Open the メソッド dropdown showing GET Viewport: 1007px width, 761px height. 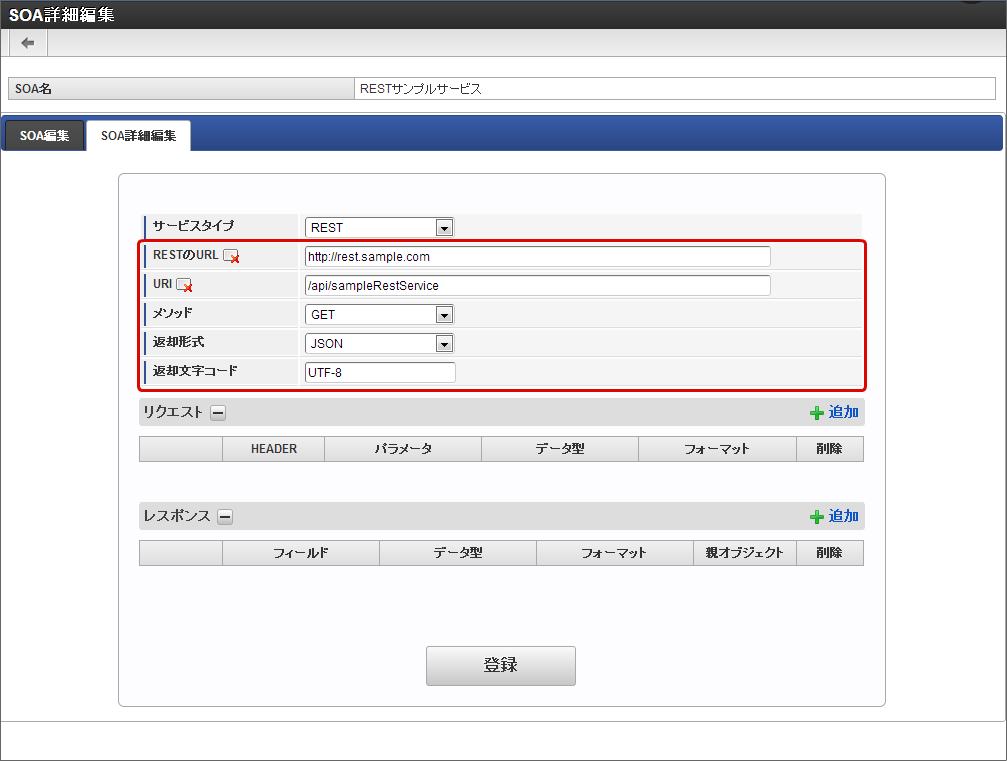click(x=380, y=315)
